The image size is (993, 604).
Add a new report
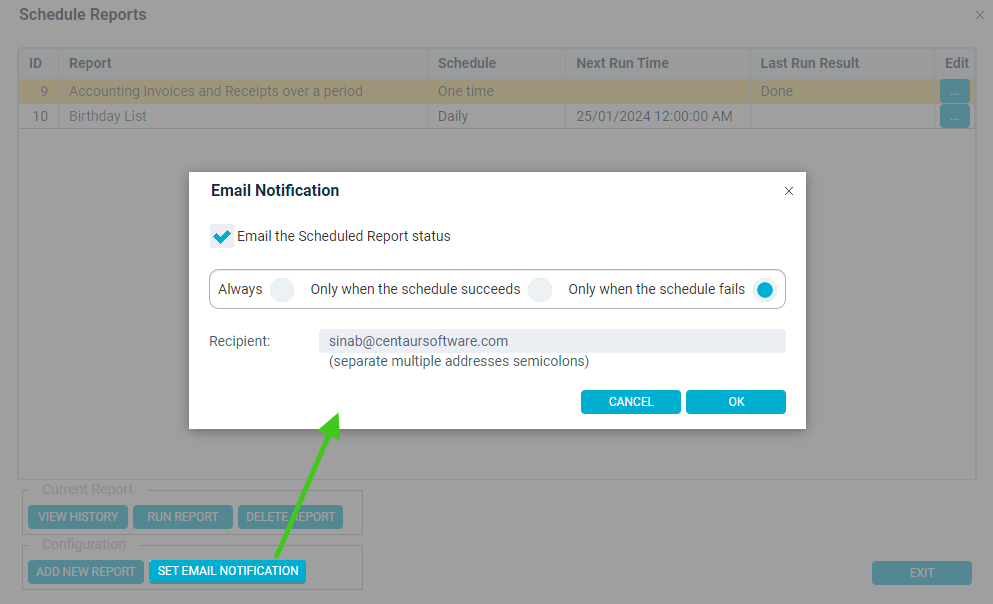click(85, 572)
